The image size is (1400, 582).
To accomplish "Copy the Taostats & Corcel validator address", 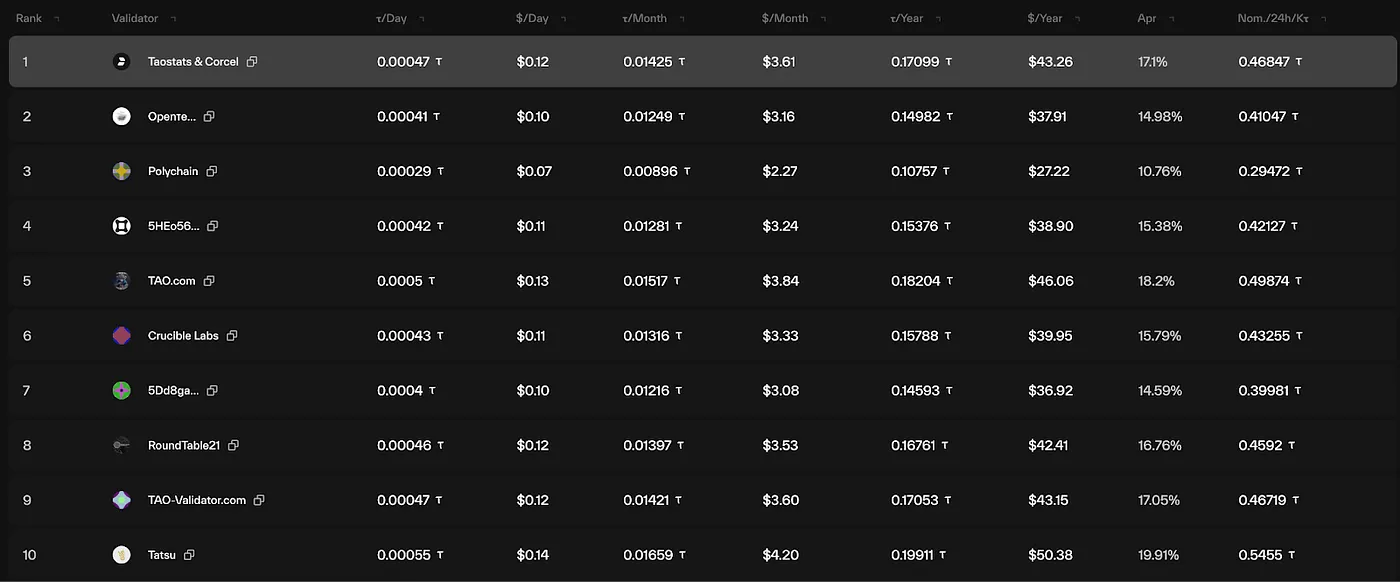I will pos(252,62).
